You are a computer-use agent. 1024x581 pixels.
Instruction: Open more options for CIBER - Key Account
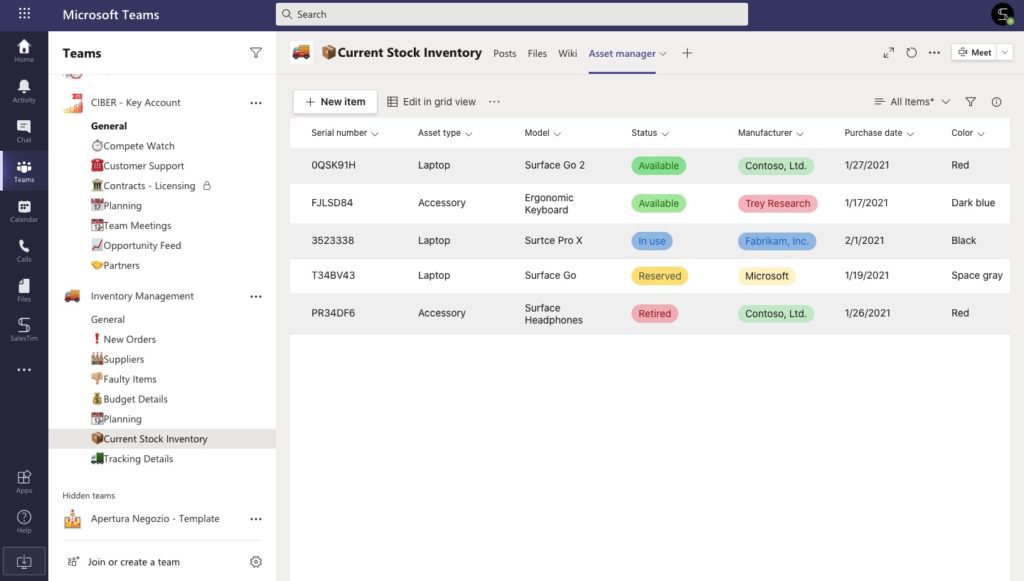pyautogui.click(x=256, y=102)
